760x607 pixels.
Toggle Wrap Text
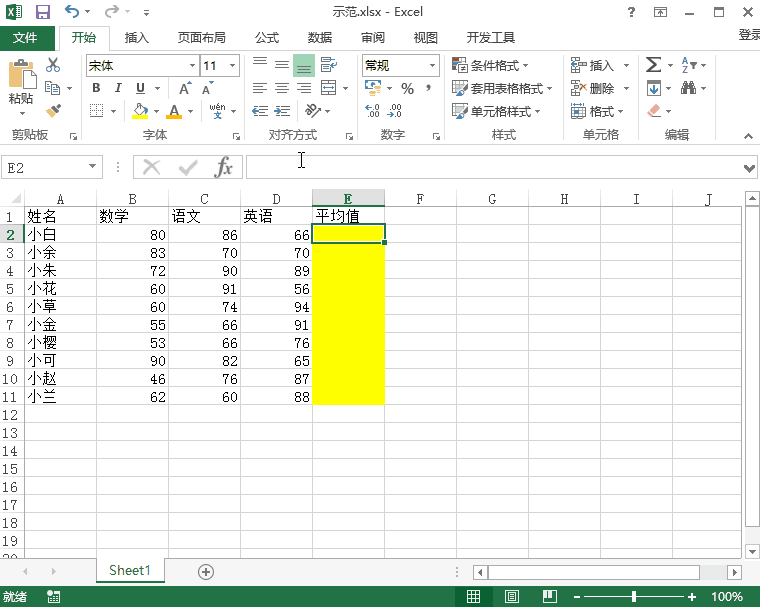(x=329, y=65)
